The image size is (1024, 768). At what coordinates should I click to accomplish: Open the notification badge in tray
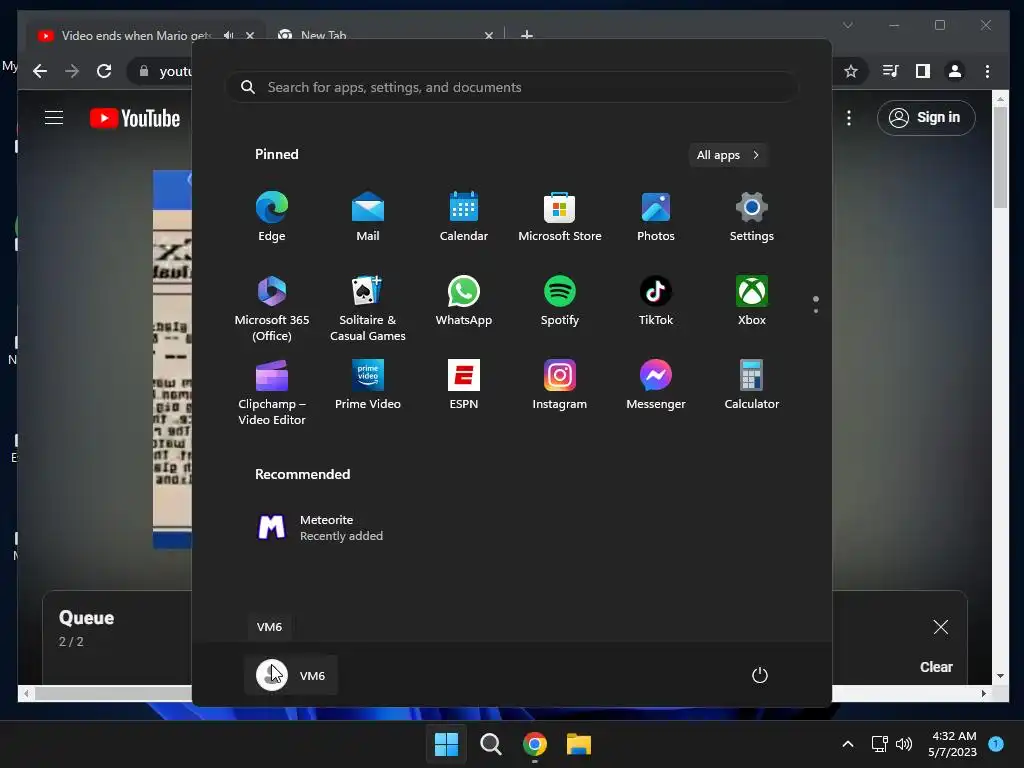coord(996,744)
